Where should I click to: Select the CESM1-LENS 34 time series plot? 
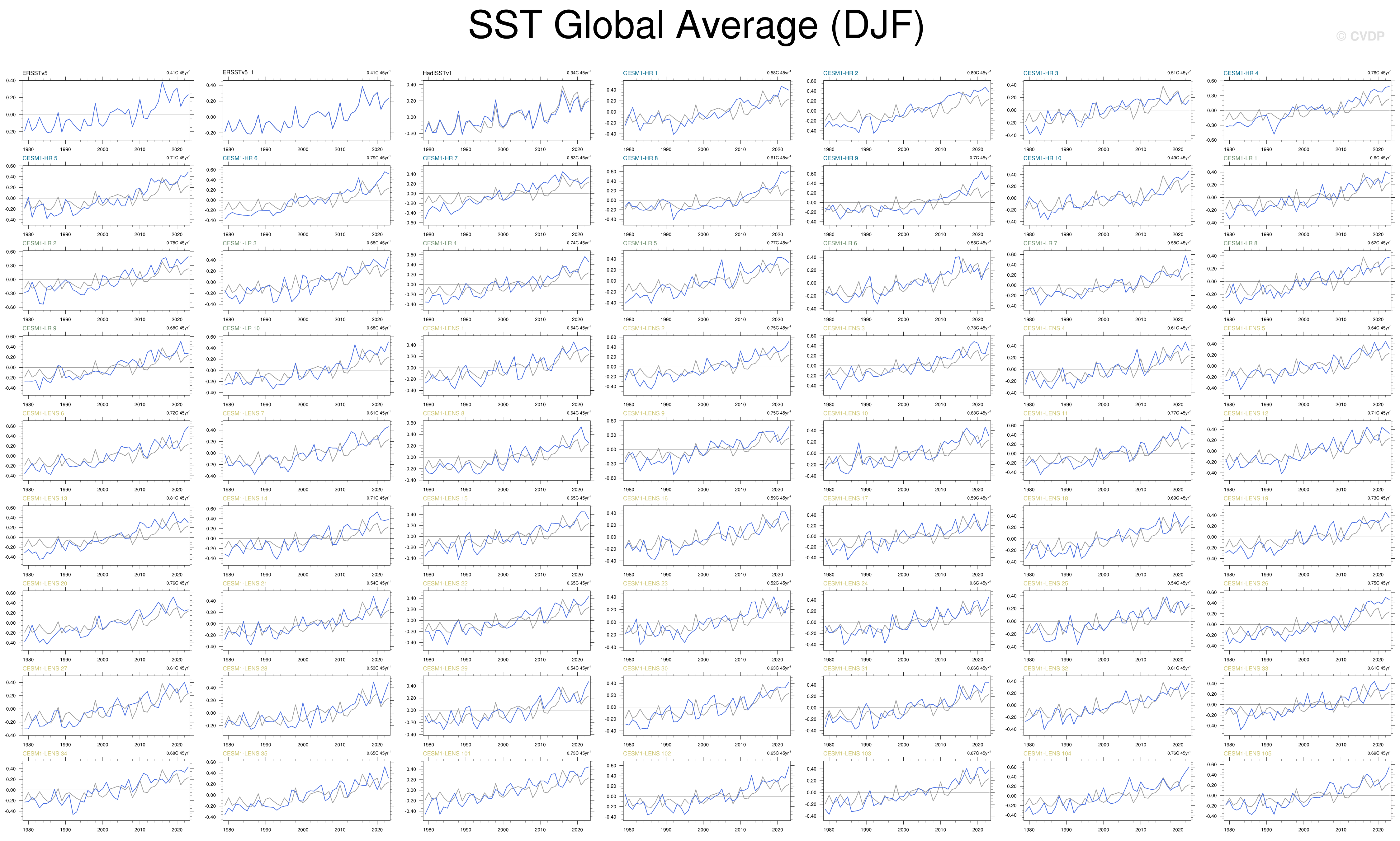[106, 790]
